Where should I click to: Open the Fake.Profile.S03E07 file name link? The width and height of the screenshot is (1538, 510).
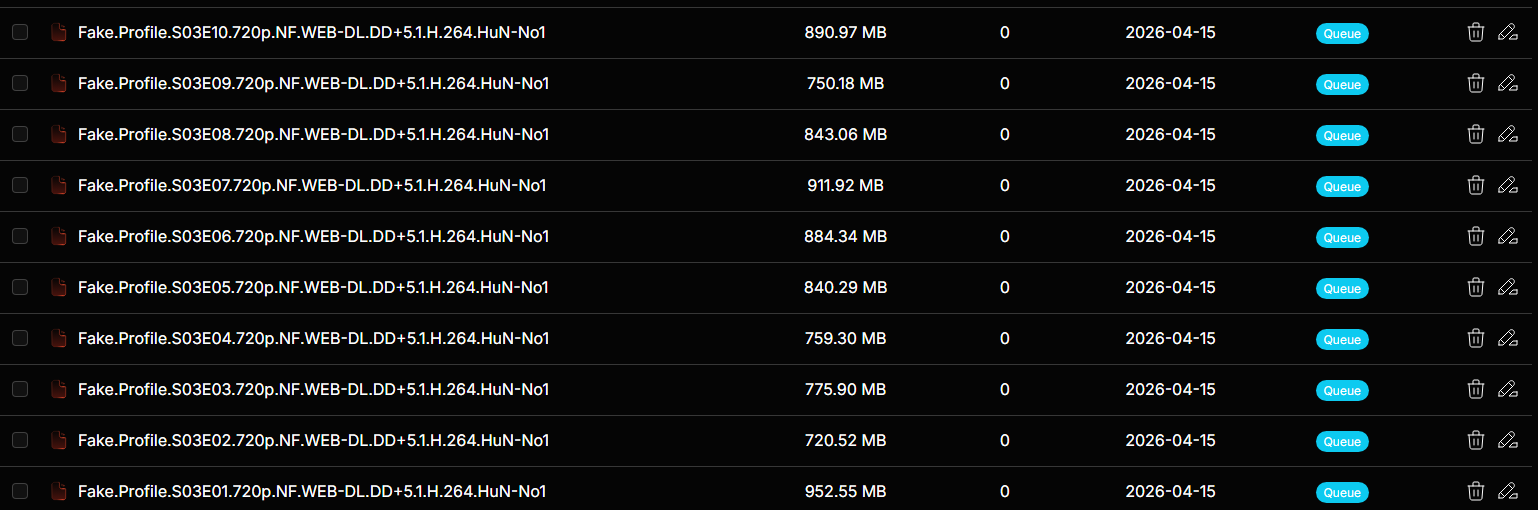(312, 185)
